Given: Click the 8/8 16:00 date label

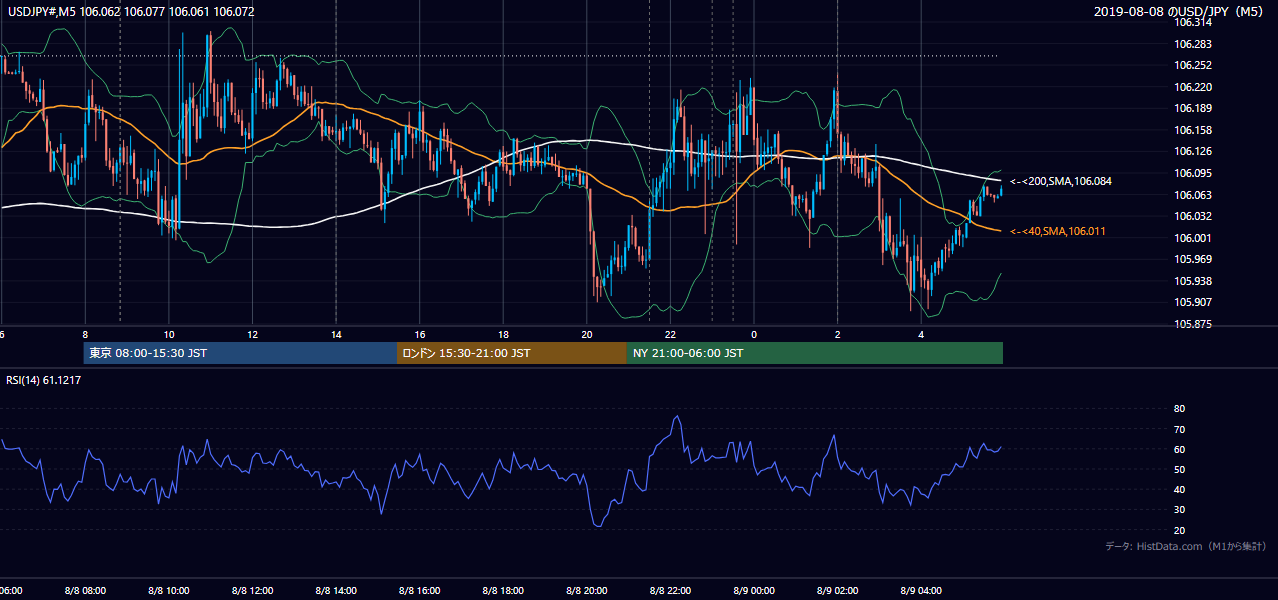Looking at the screenshot, I should pyautogui.click(x=420, y=591).
